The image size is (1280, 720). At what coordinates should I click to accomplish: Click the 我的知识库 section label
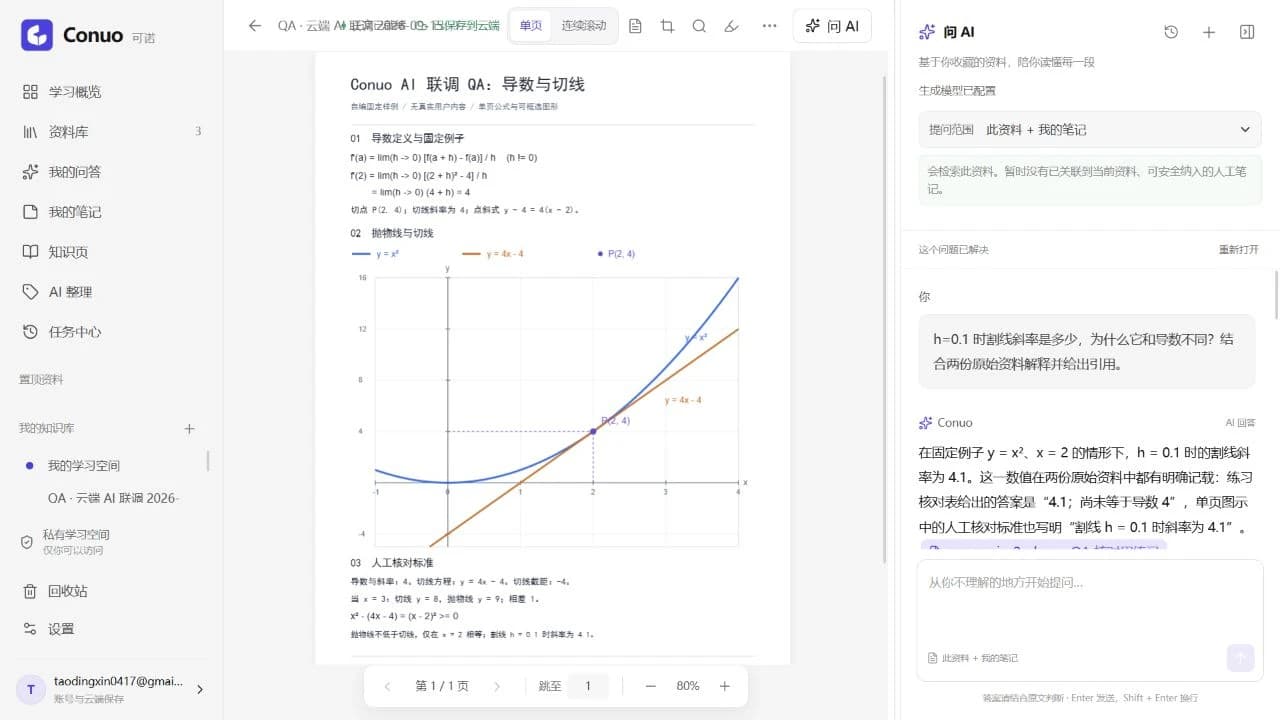pos(47,429)
